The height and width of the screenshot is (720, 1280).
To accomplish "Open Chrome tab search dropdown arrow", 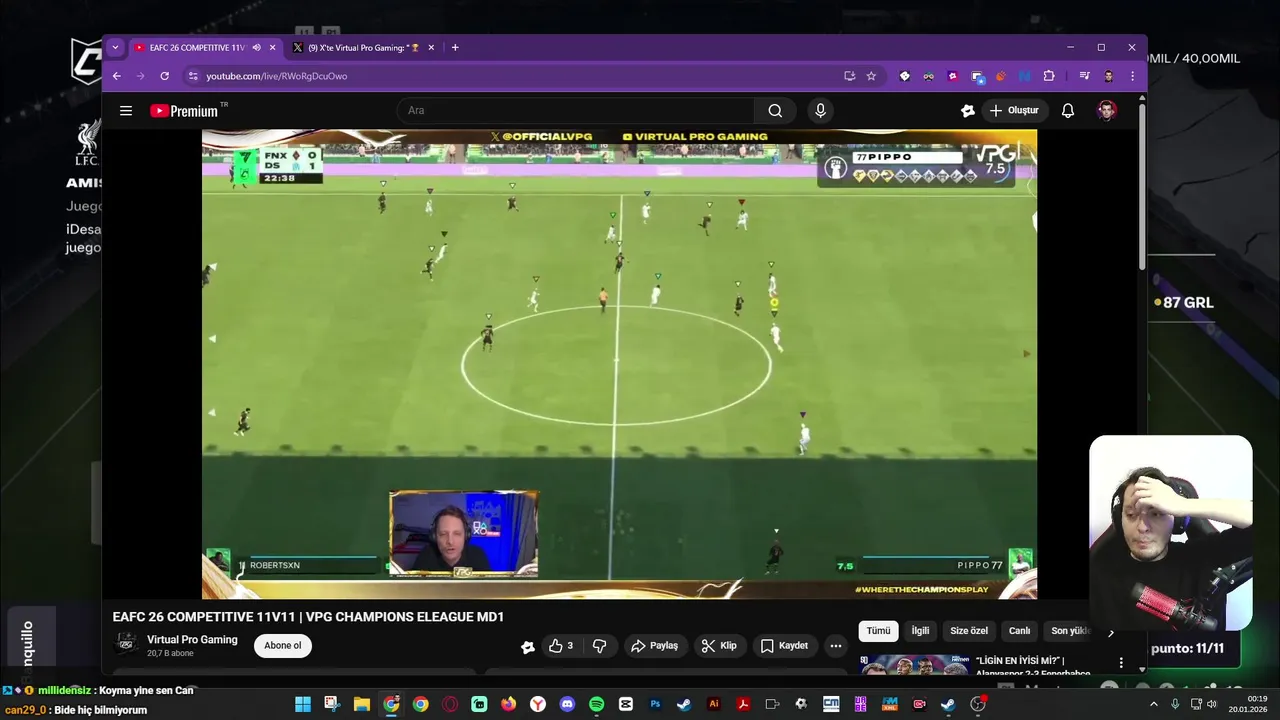I will pyautogui.click(x=115, y=47).
